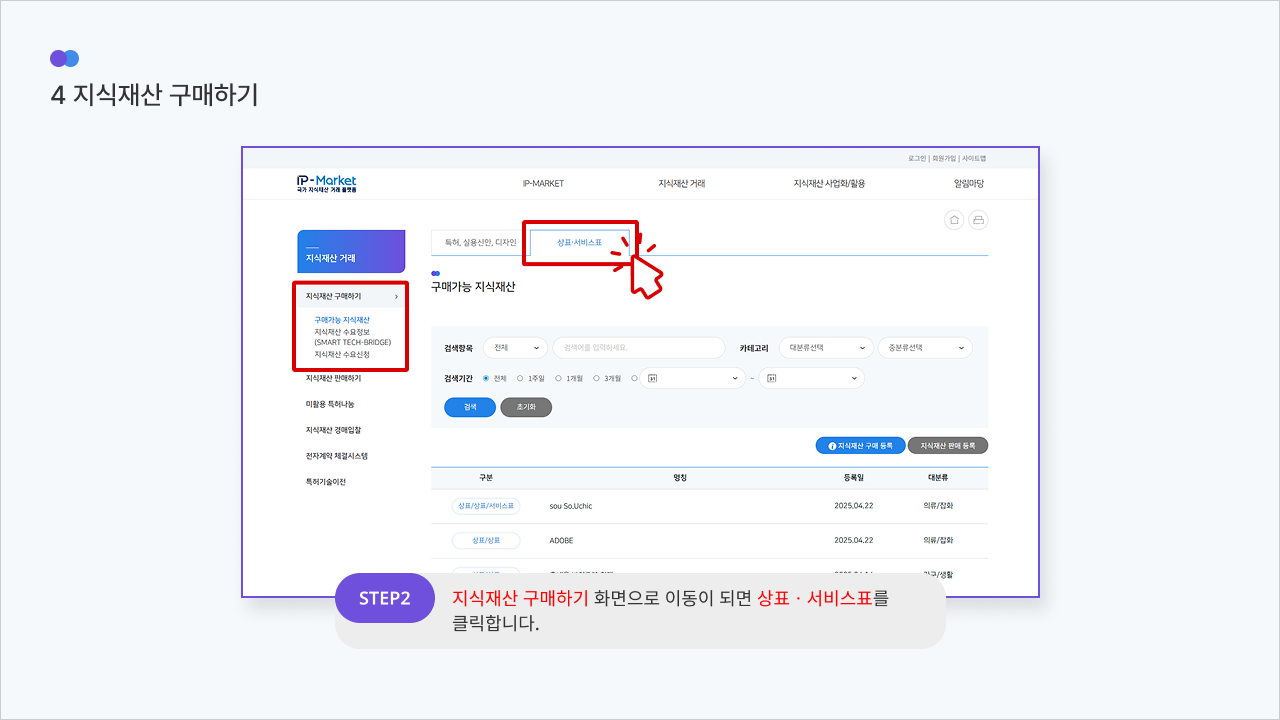Open 지식재산 사업화/활용 in top menu

click(829, 184)
